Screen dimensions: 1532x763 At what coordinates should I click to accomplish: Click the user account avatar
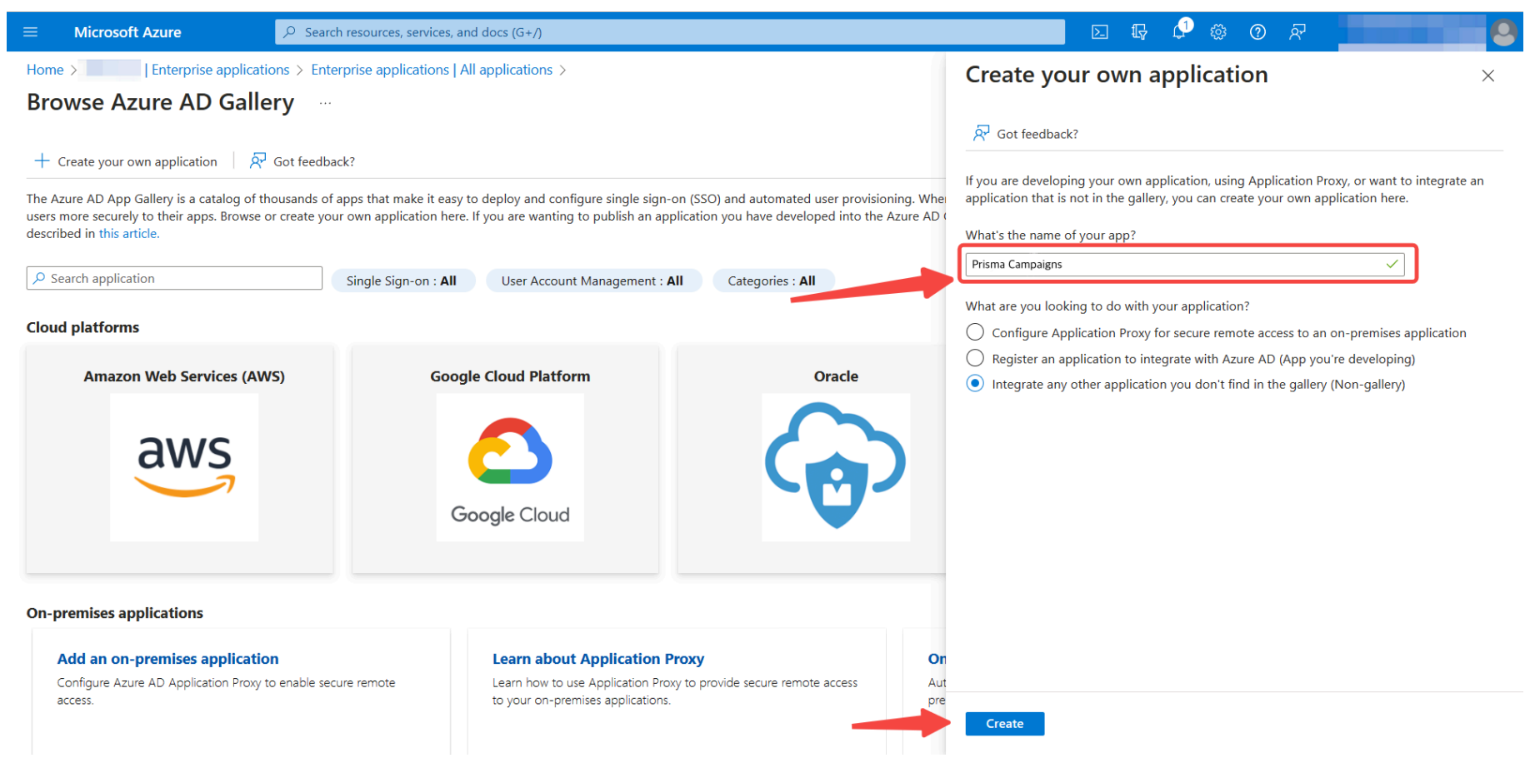coord(1503,33)
